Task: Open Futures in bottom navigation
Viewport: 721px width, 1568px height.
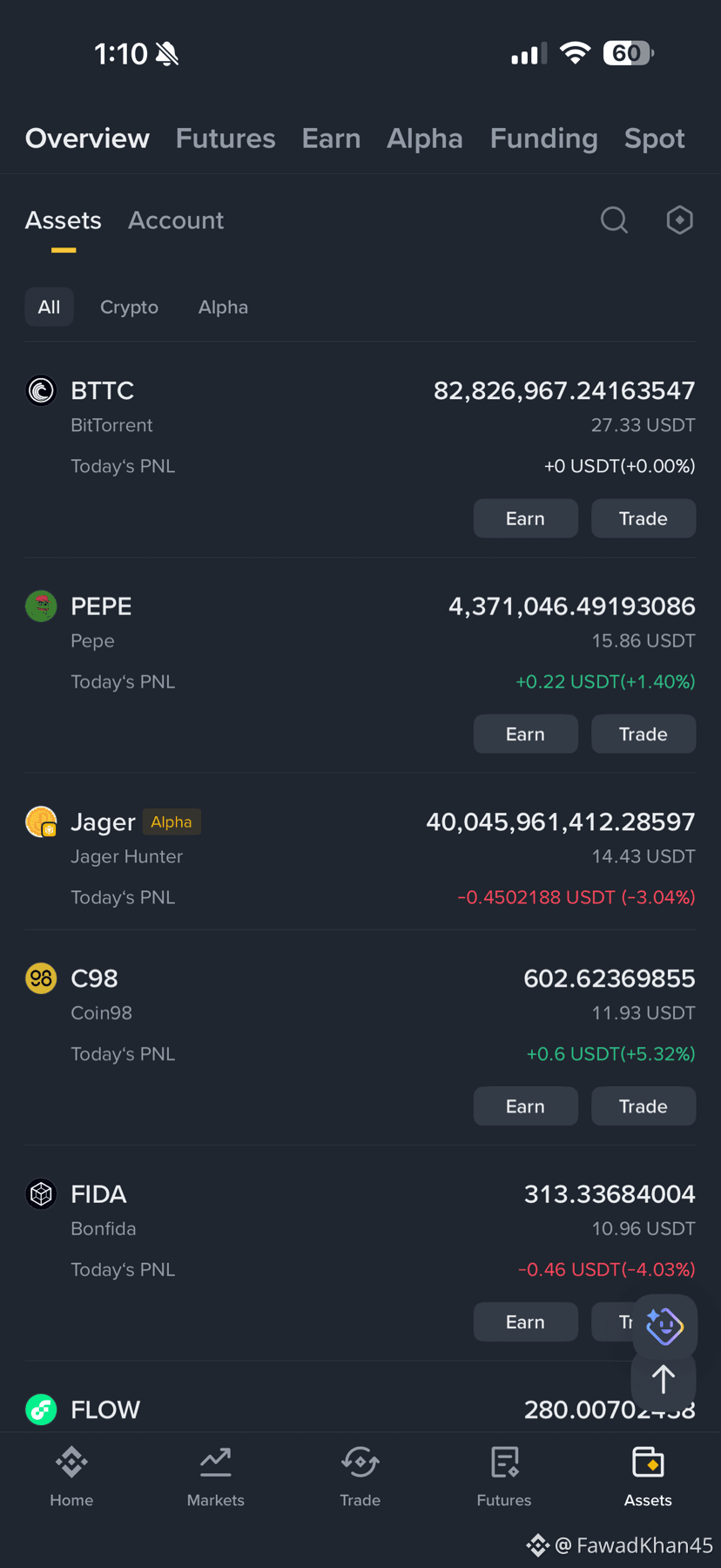Action: click(504, 1477)
